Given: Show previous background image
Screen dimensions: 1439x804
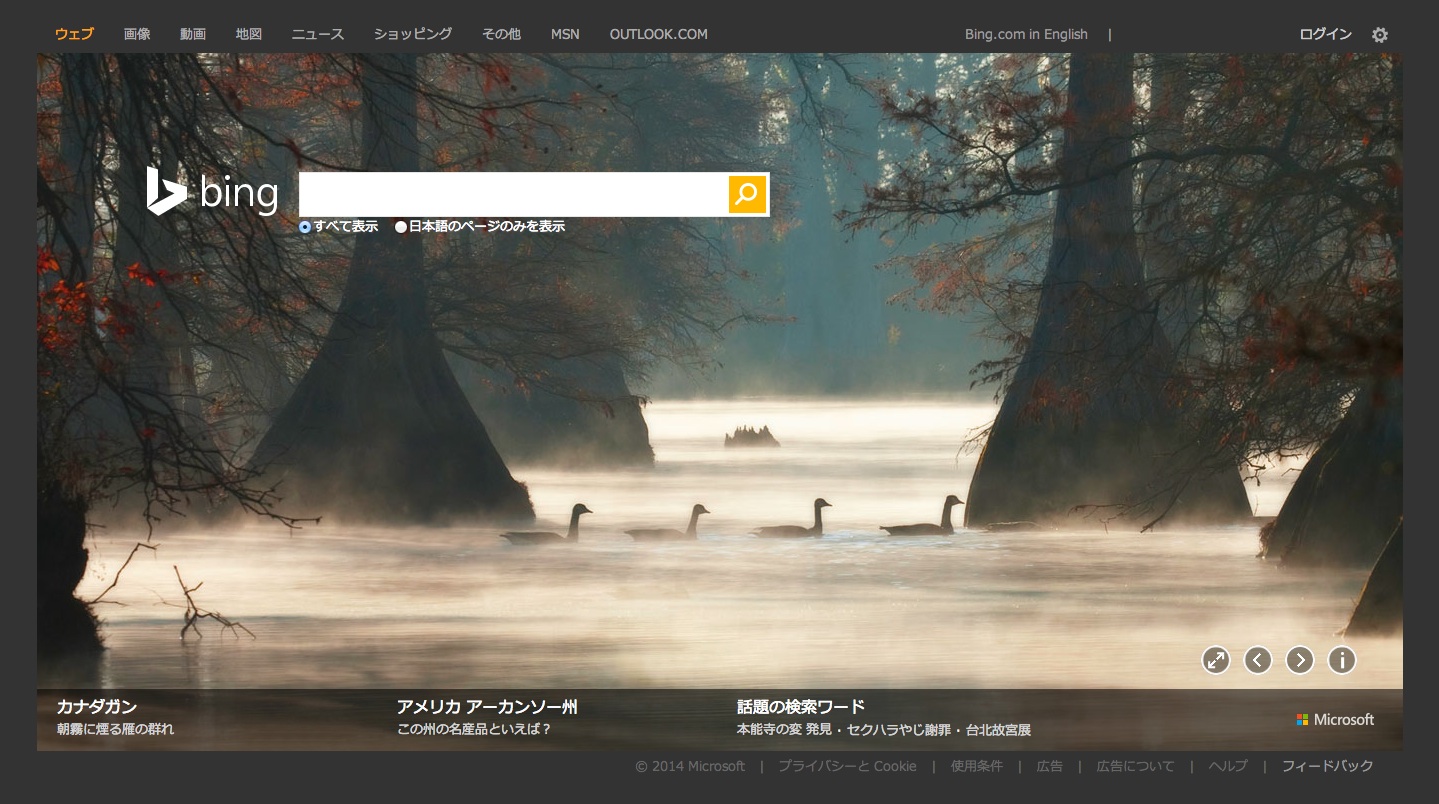Looking at the screenshot, I should point(1257,660).
